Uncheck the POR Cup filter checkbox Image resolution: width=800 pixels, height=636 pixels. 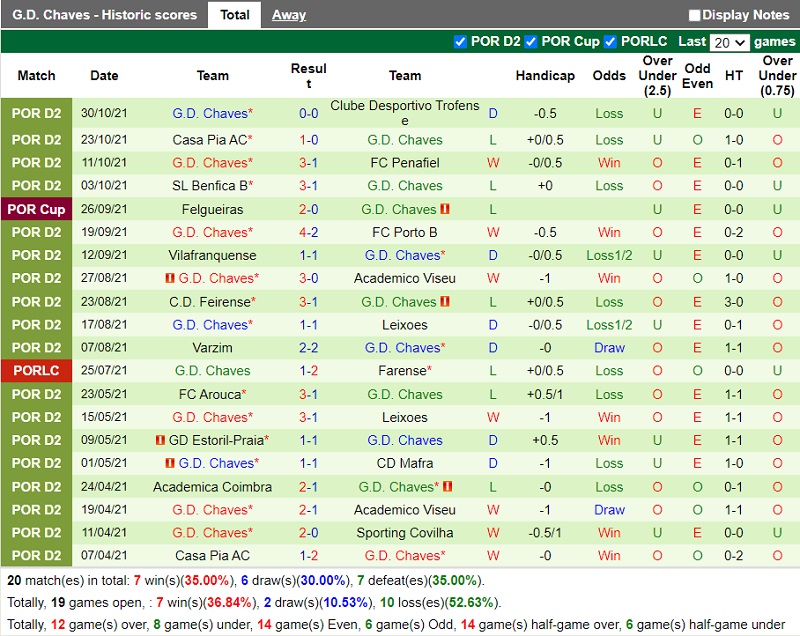531,42
